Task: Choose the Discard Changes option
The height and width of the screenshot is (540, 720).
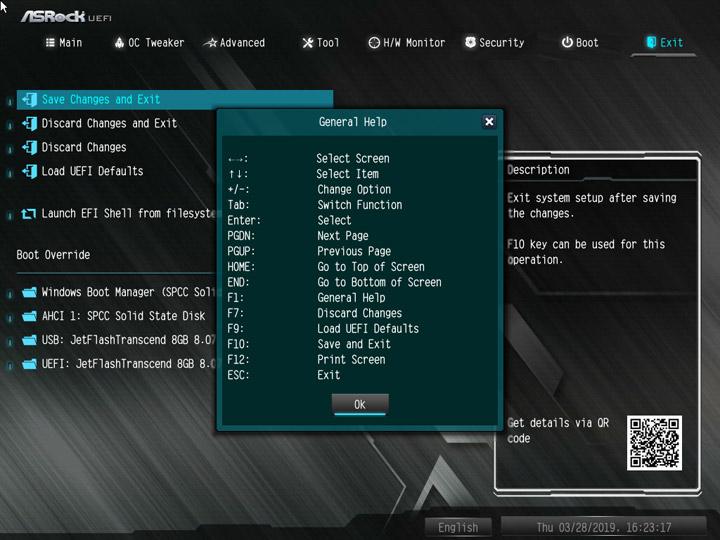Action: coord(84,147)
